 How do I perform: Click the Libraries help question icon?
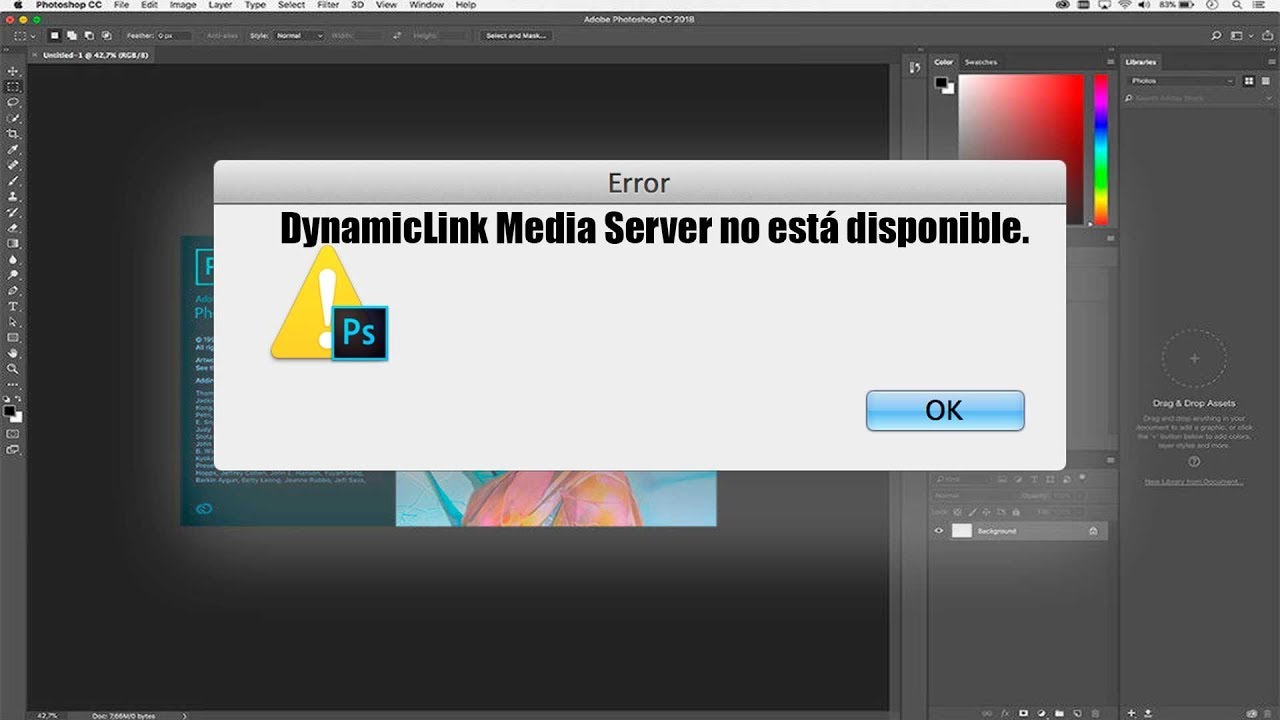(x=1194, y=462)
